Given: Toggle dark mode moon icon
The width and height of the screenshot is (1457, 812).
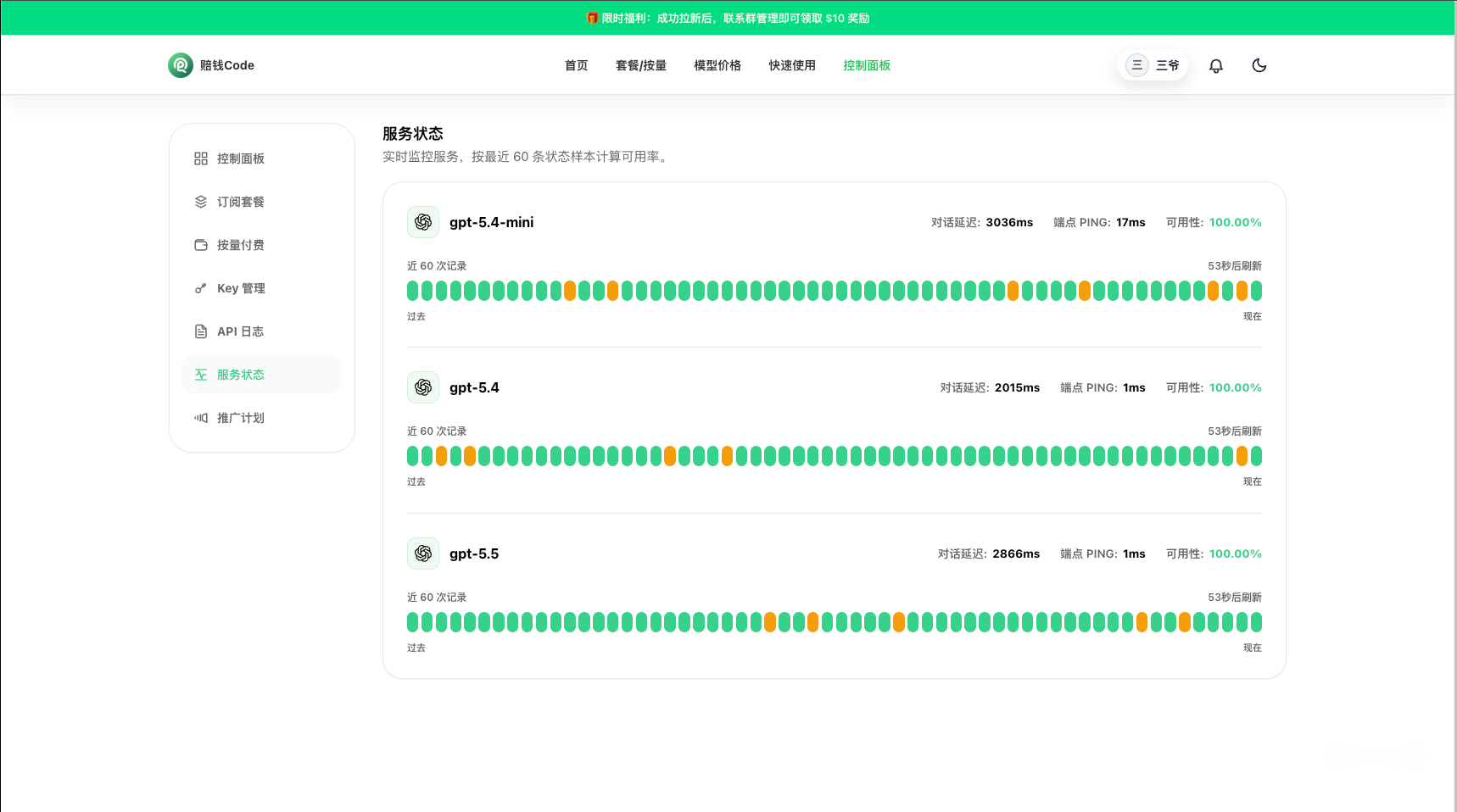Looking at the screenshot, I should 1259,65.
